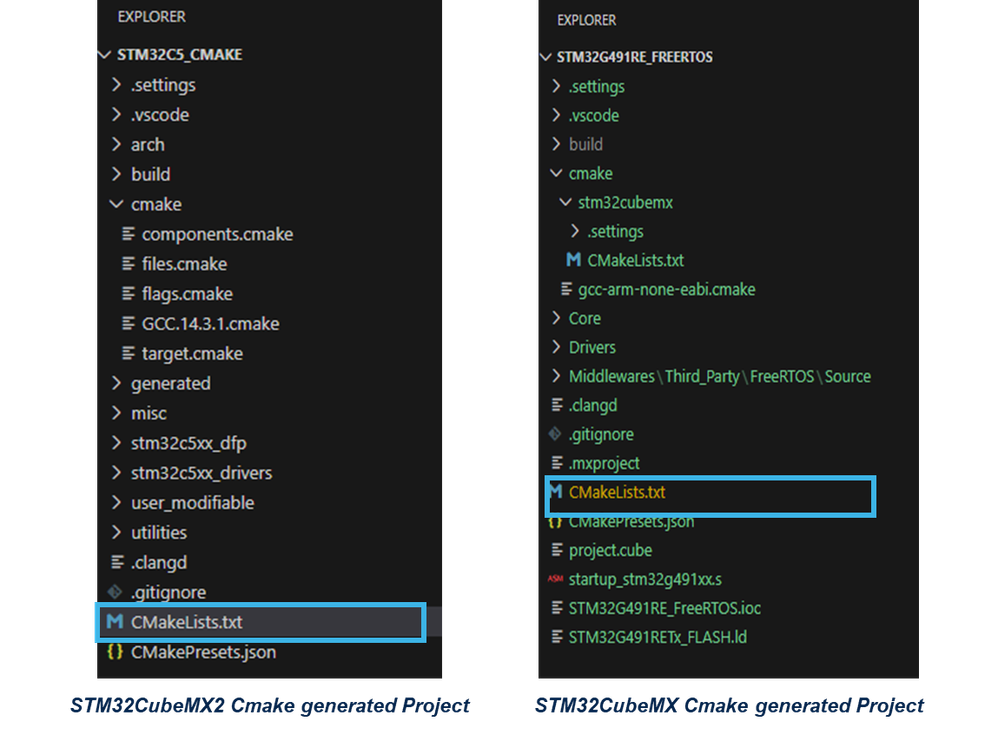
Task: Click the git icon of .gitignore in STM32G491RE_FREERTOS
Action: pos(555,434)
